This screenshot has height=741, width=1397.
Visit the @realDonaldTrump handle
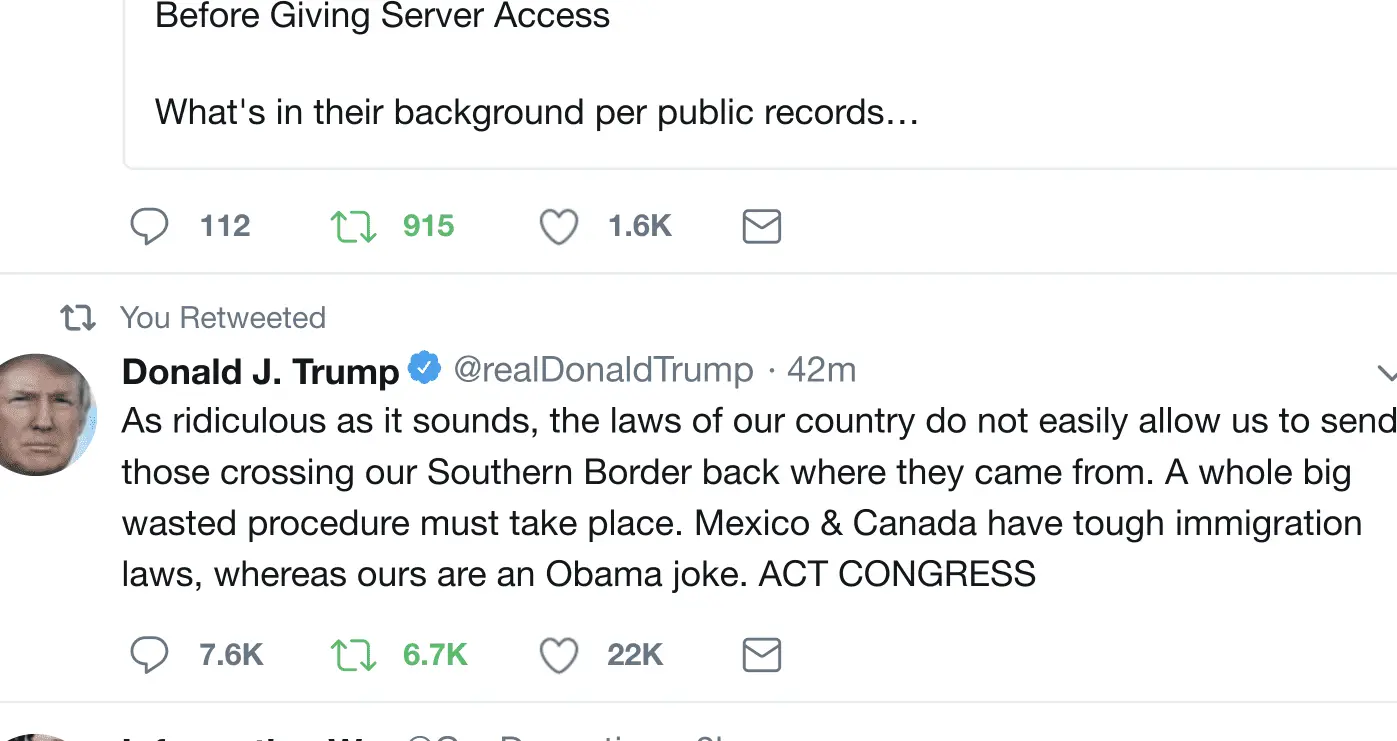603,370
